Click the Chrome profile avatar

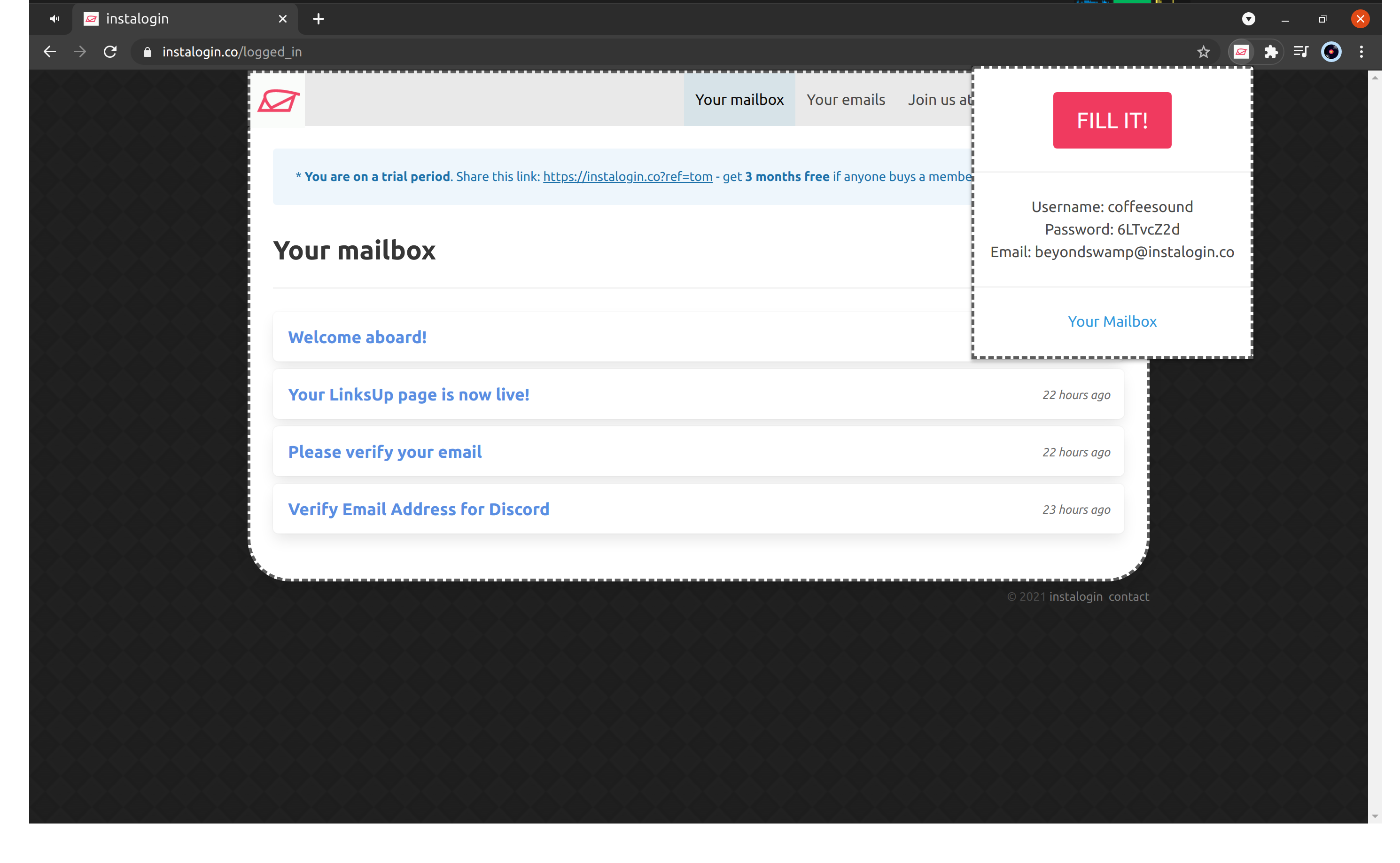(1331, 52)
